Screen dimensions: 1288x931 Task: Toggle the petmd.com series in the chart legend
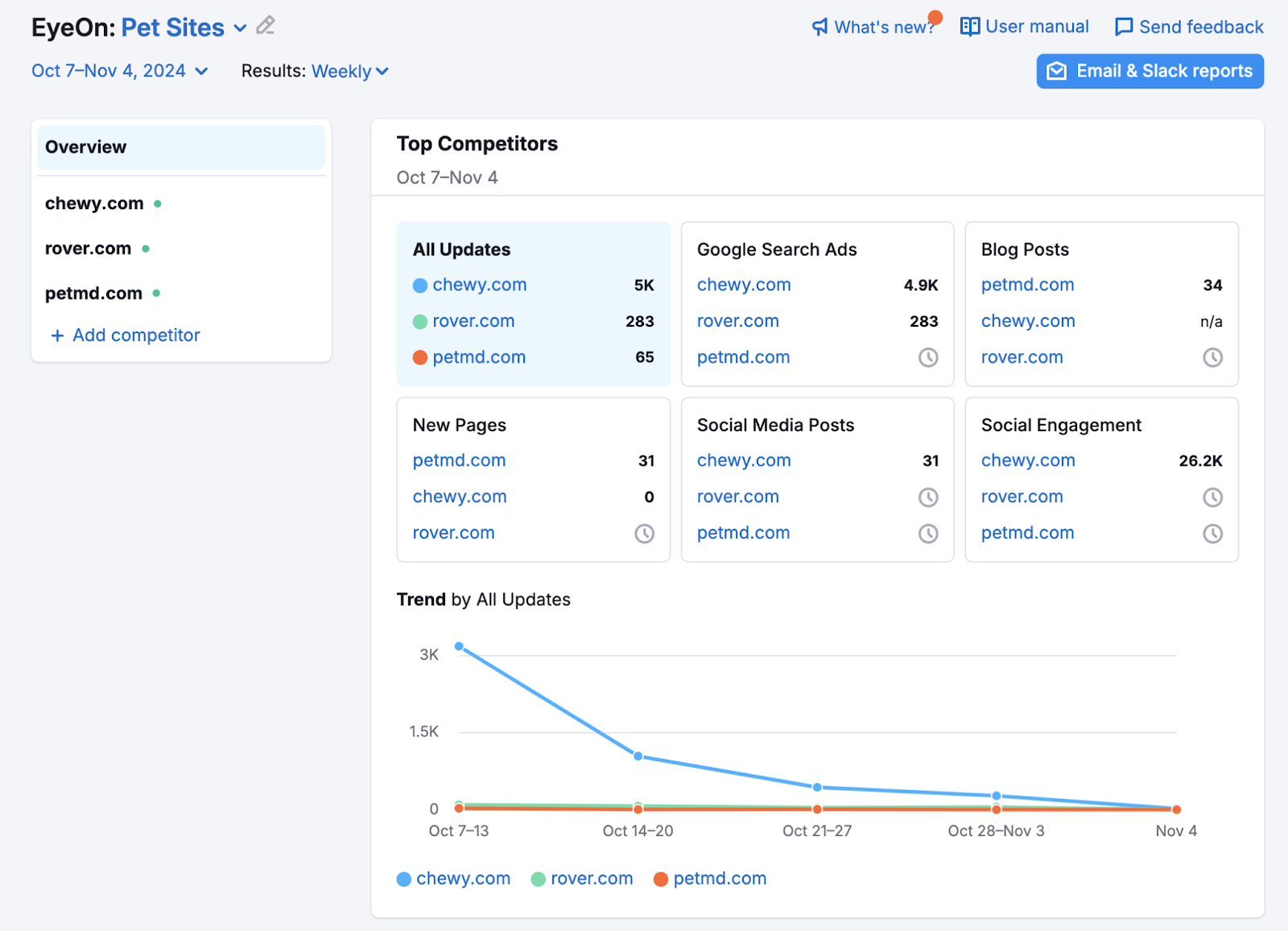[x=710, y=878]
